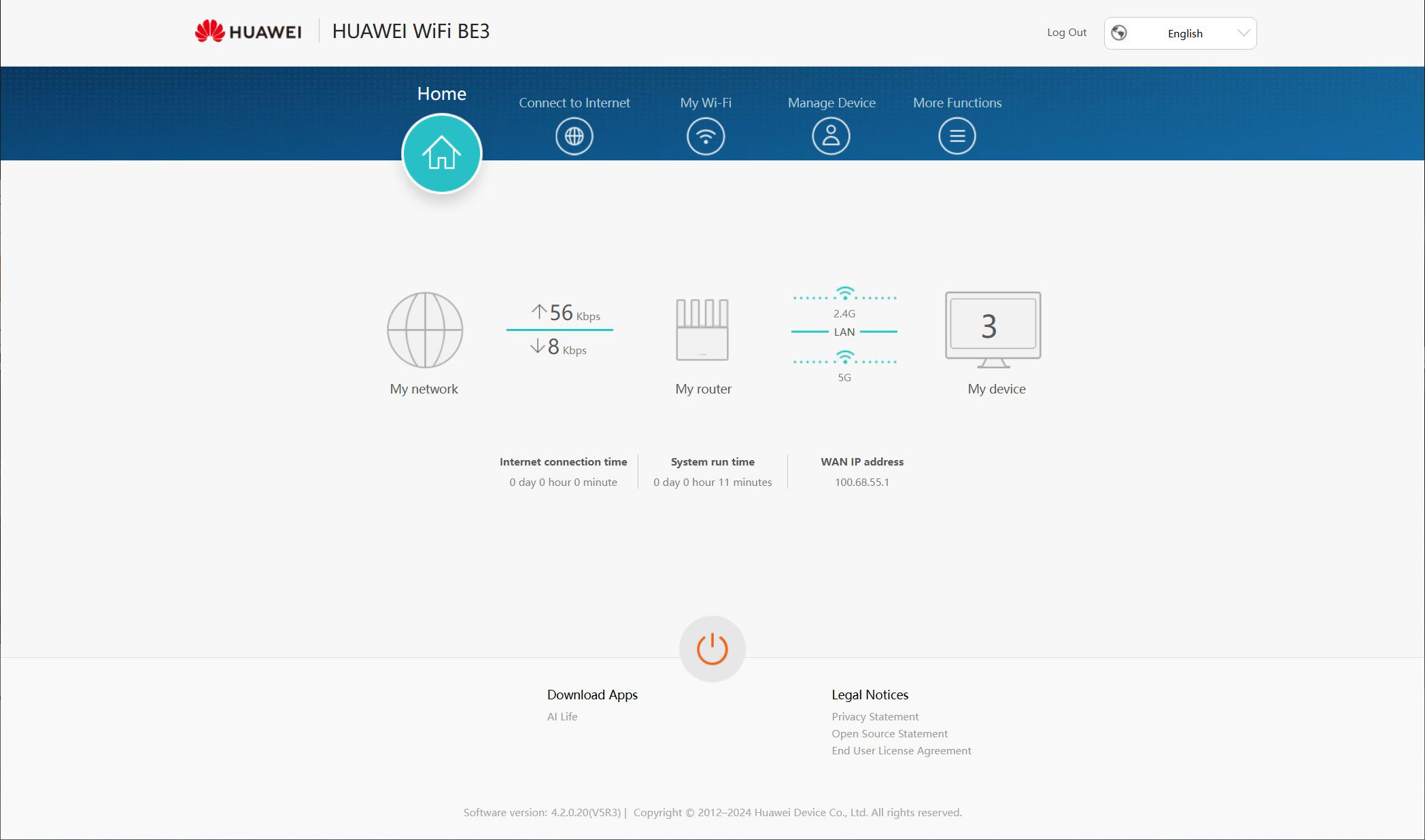This screenshot has width=1425, height=840.
Task: Click the upload speed arrow icon
Action: (x=539, y=311)
